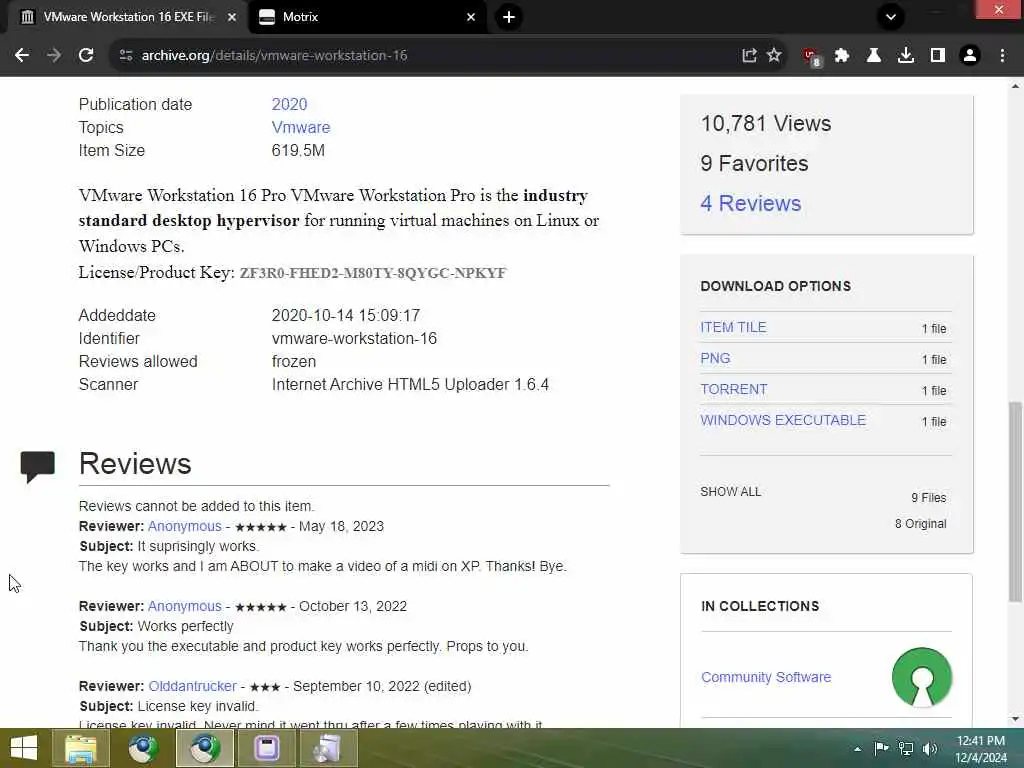Switch to the Motrix tab
This screenshot has width=1024, height=768.
(x=368, y=17)
